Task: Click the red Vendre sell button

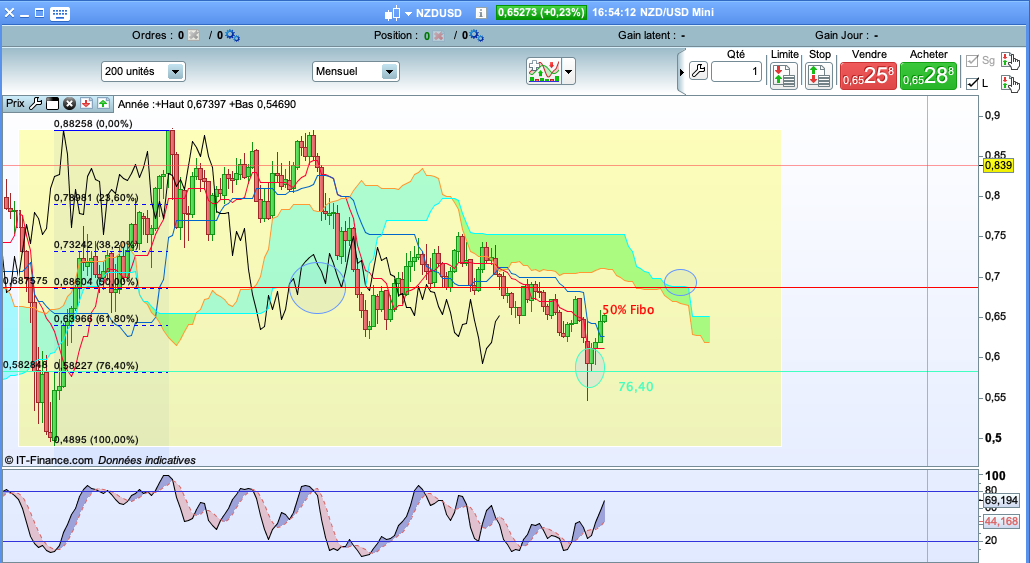Action: 868,72
